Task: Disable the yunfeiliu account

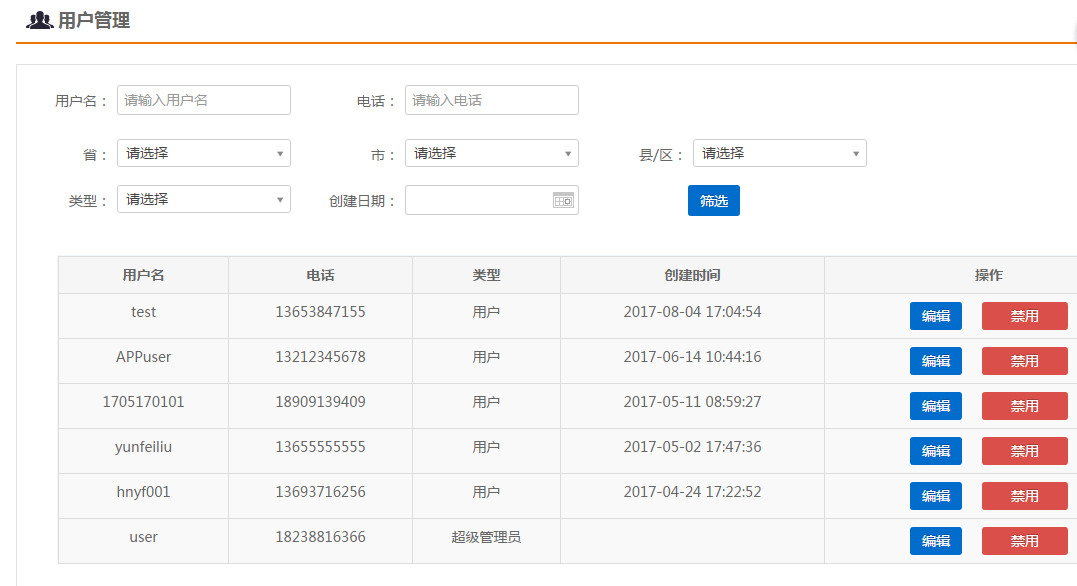Action: [1024, 450]
